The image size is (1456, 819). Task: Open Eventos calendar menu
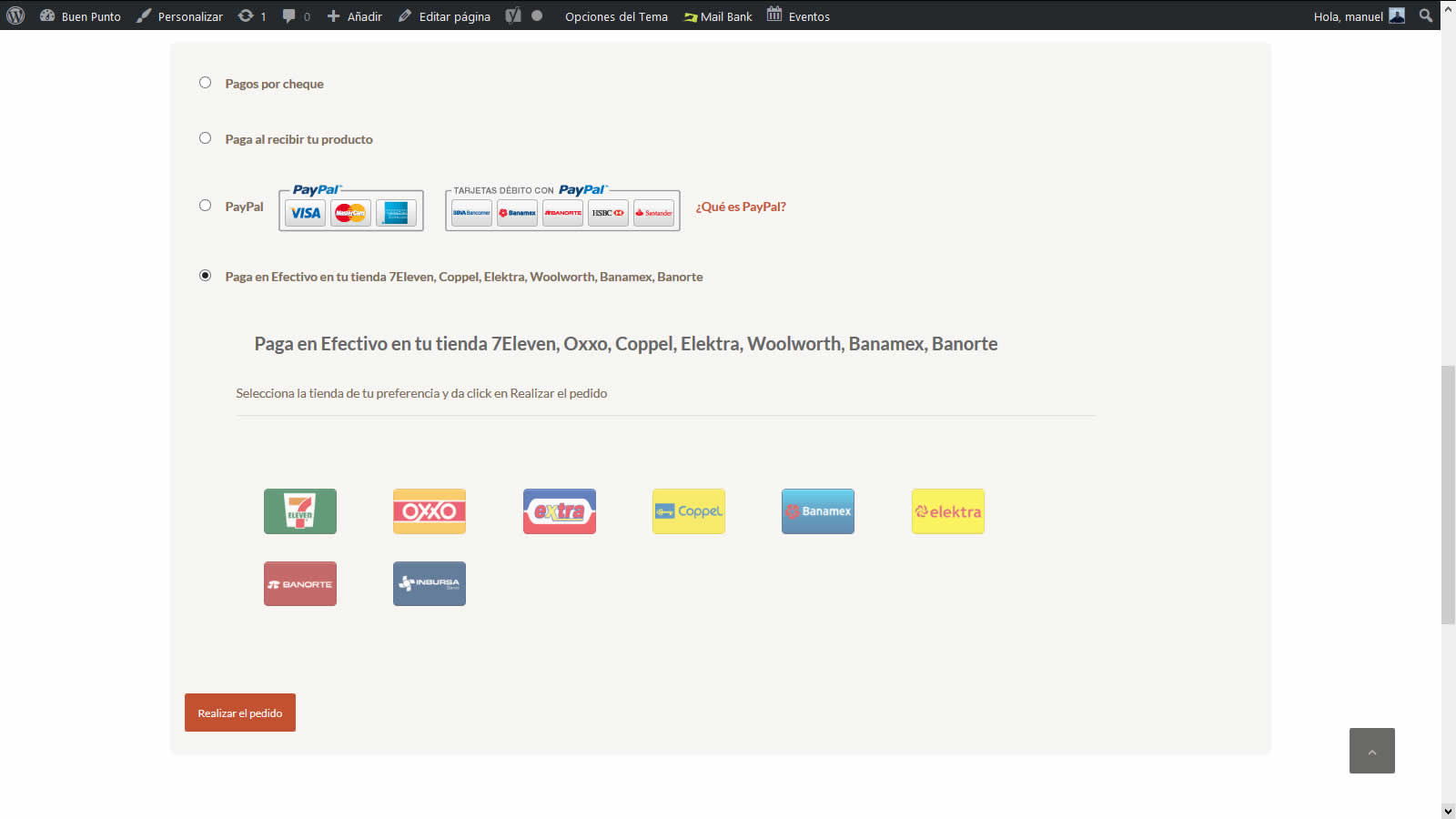(x=798, y=15)
